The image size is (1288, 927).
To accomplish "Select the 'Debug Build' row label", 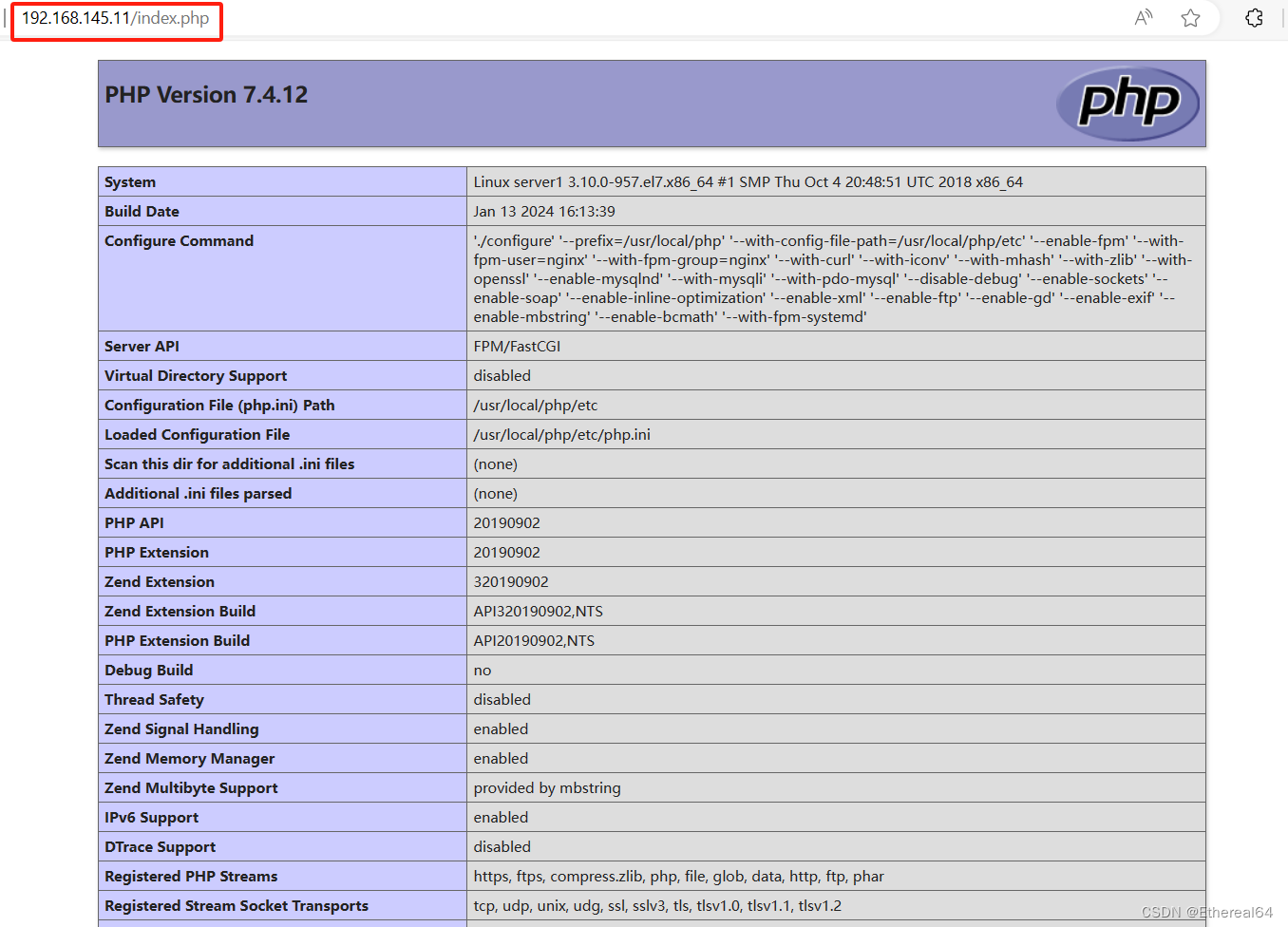I will 148,671.
